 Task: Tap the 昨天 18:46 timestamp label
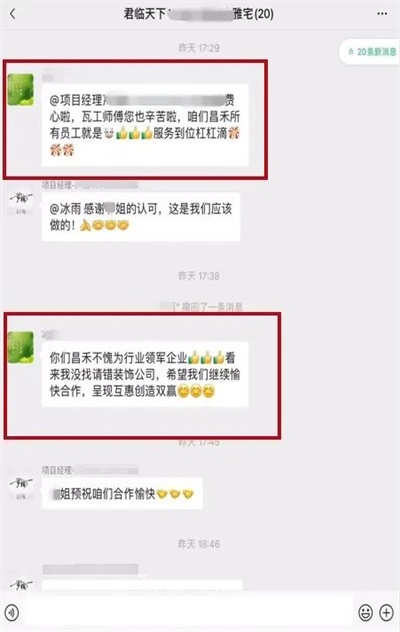(199, 544)
